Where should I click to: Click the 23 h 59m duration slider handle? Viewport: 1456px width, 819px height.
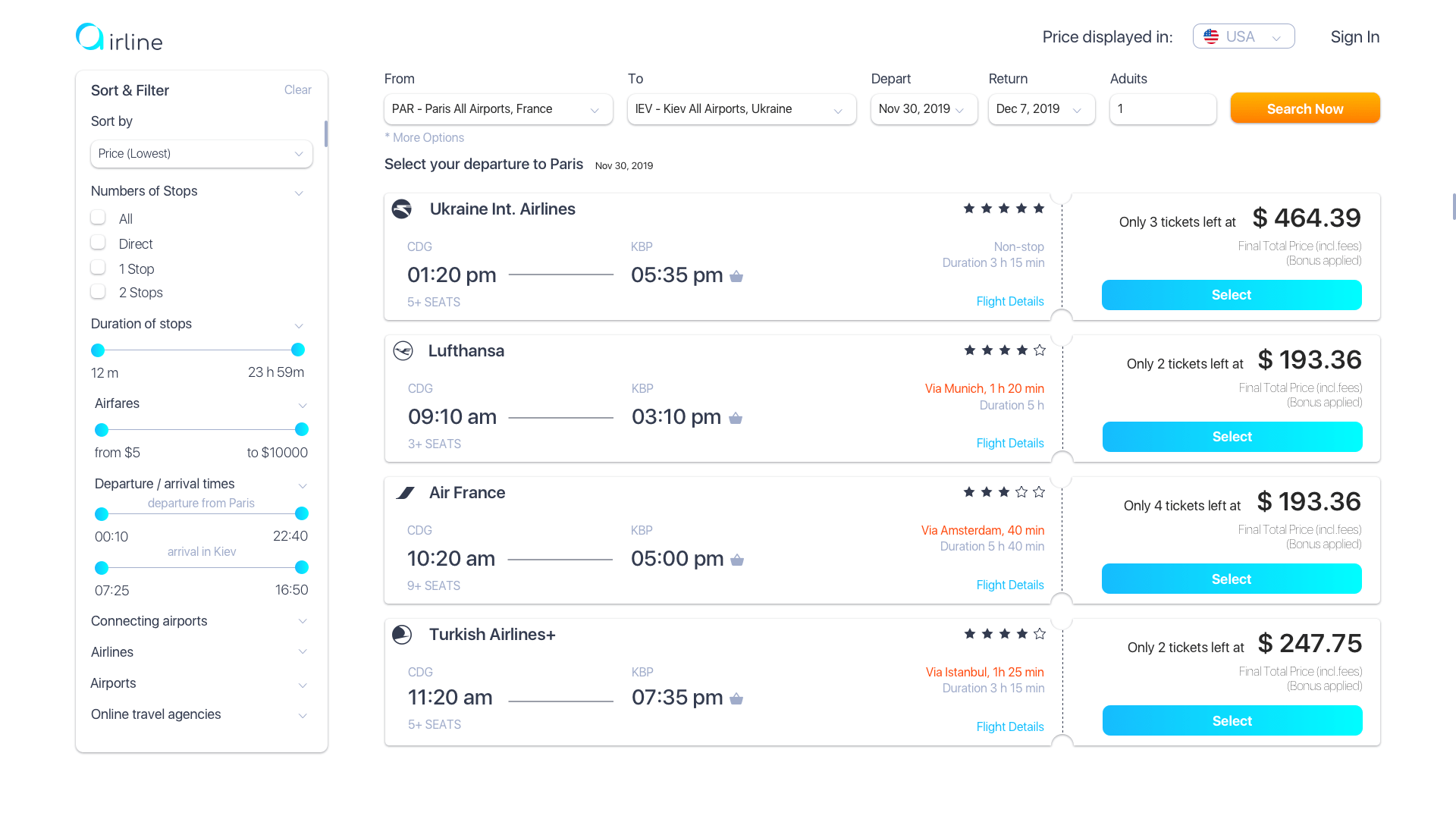[298, 350]
